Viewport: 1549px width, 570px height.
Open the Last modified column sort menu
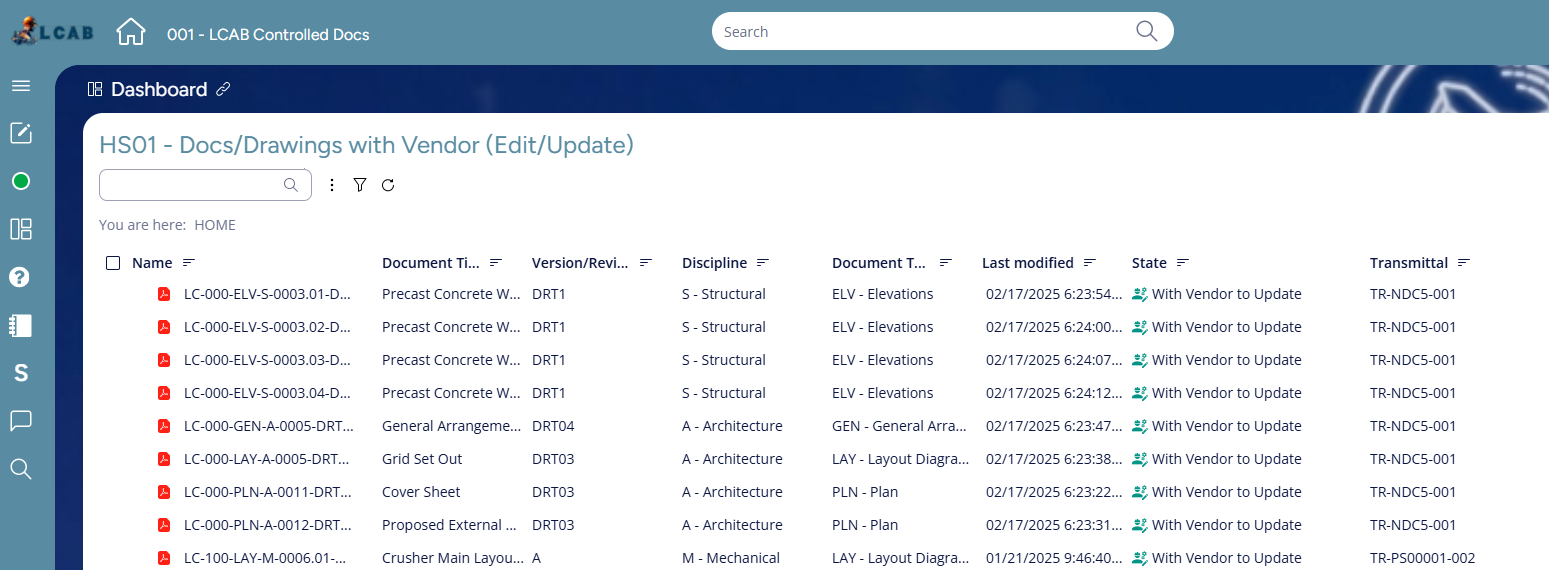[1090, 263]
